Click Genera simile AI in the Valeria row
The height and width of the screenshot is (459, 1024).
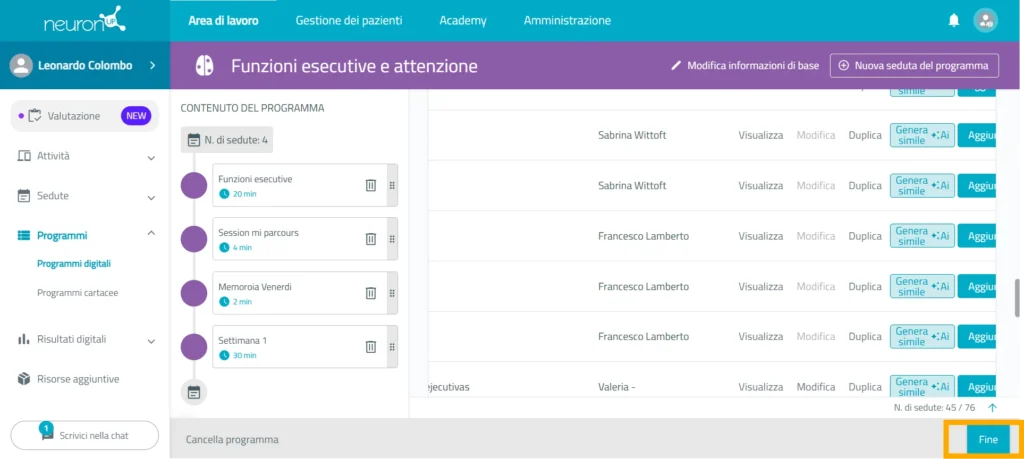point(922,387)
